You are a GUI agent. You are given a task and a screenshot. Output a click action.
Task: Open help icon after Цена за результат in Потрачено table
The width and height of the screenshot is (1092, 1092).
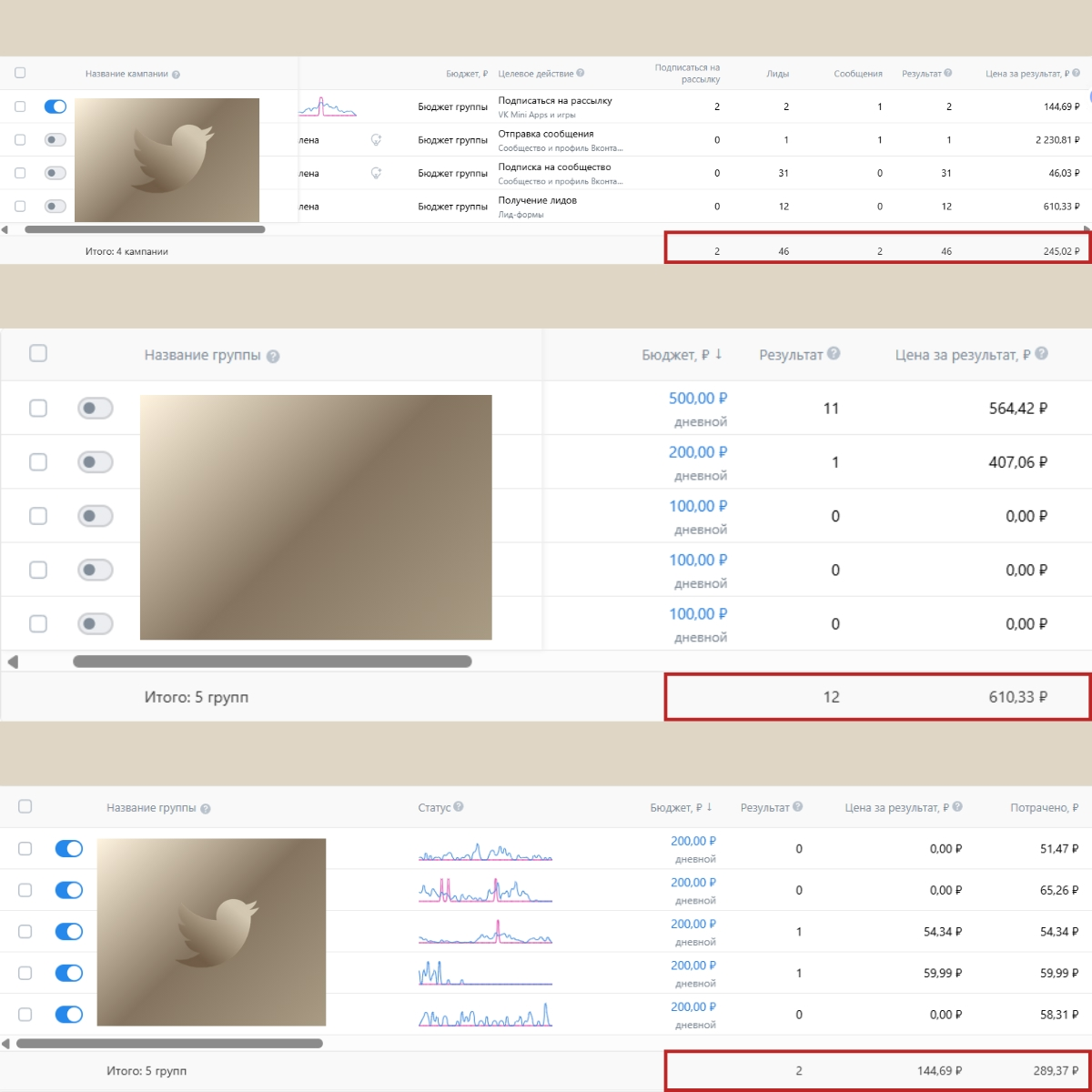pos(957,806)
